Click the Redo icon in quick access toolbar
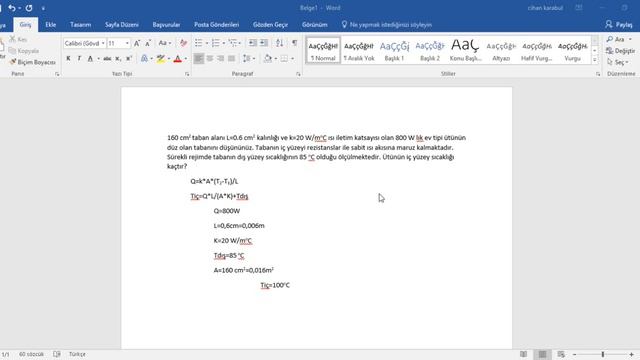 click(29, 8)
